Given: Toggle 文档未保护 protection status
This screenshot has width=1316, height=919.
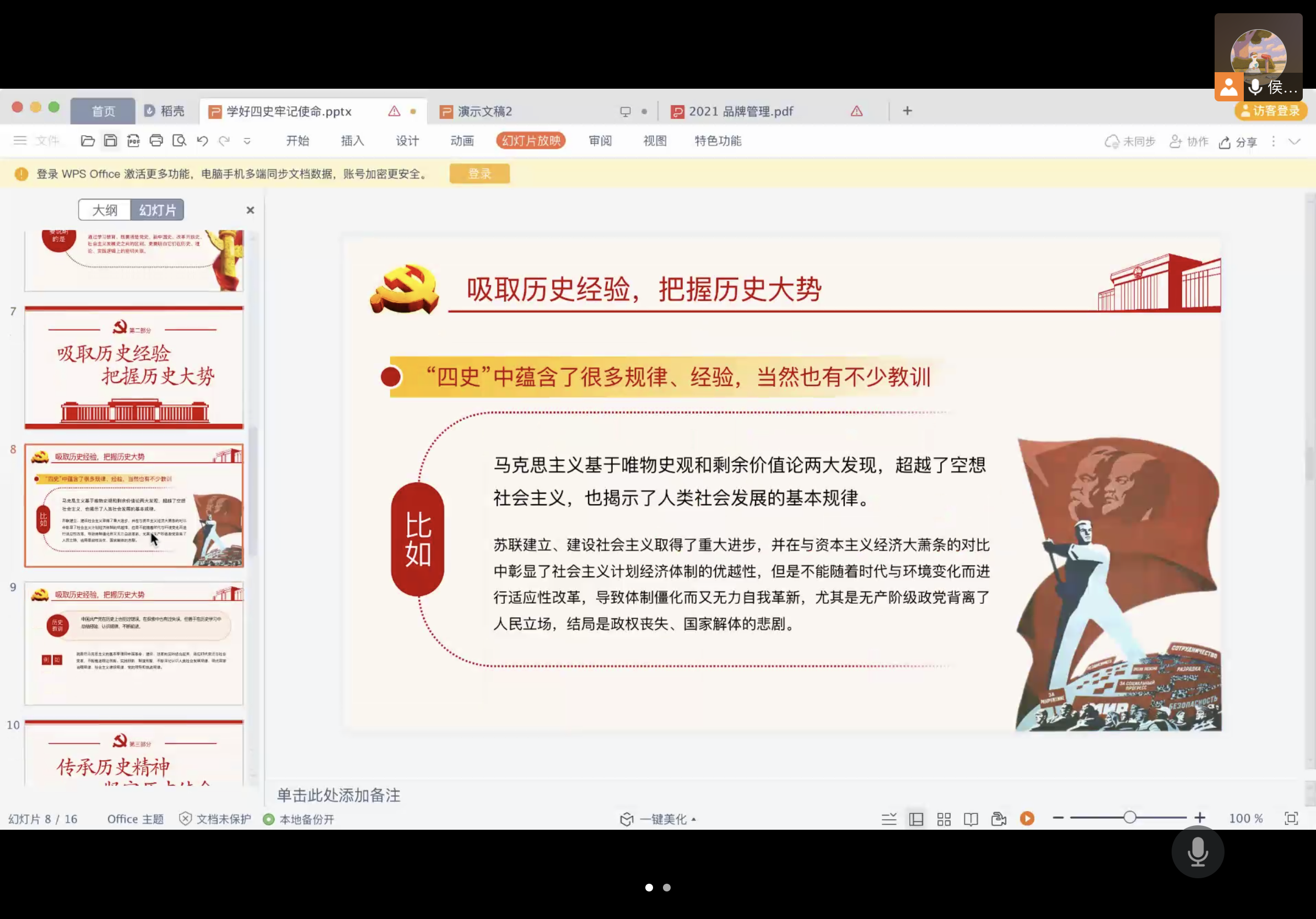Looking at the screenshot, I should [214, 819].
